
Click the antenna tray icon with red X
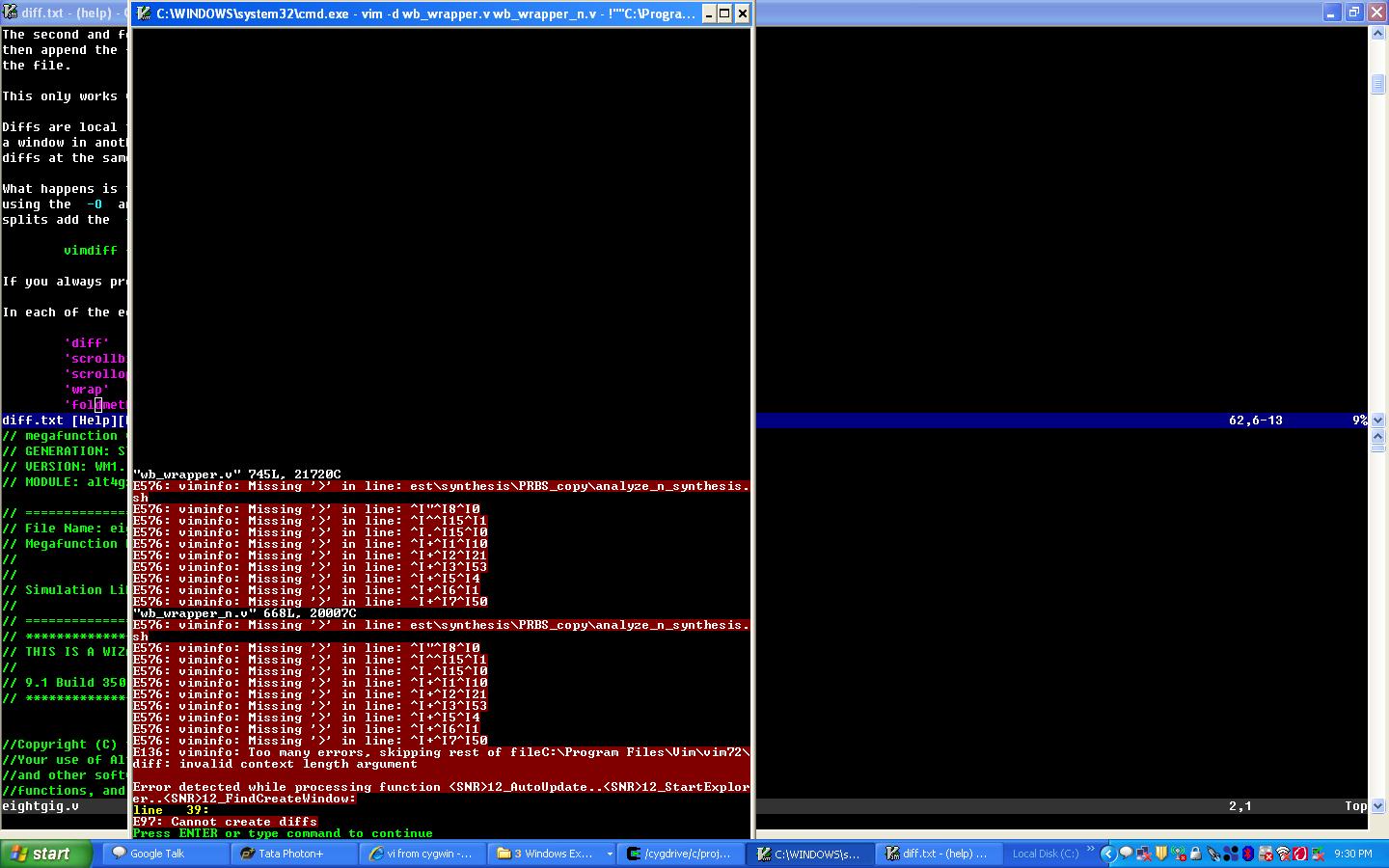pyautogui.click(x=1178, y=854)
